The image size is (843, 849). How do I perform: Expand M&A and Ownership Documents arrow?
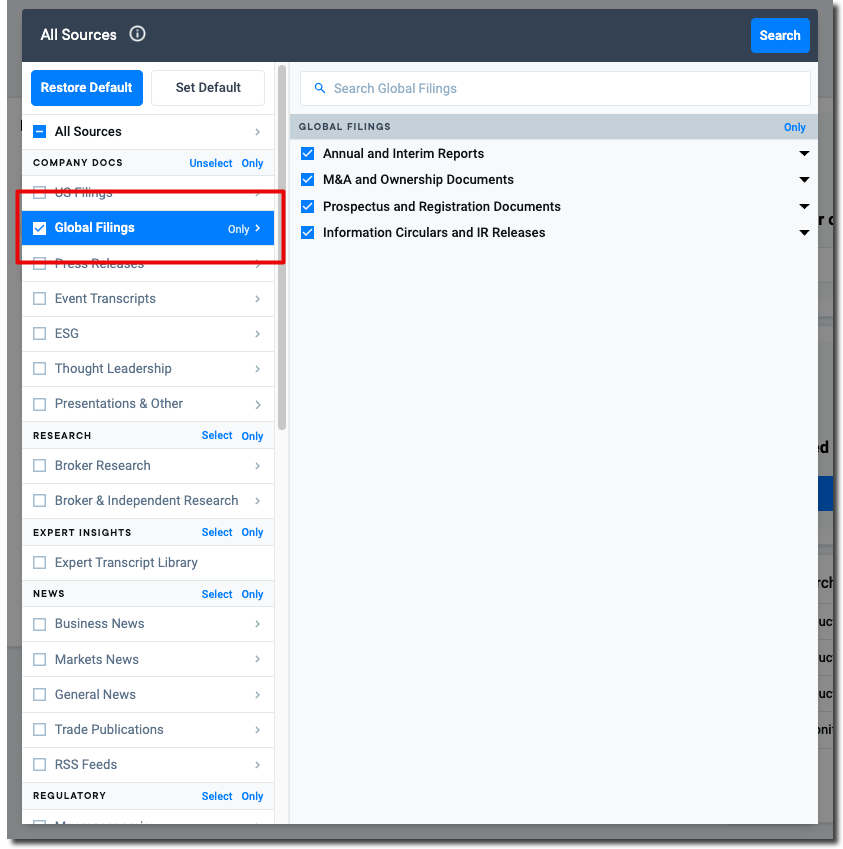click(804, 180)
